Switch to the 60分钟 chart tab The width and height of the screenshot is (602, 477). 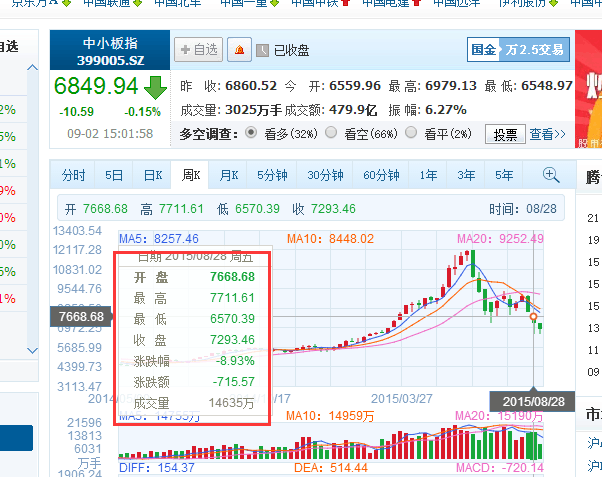(x=381, y=175)
